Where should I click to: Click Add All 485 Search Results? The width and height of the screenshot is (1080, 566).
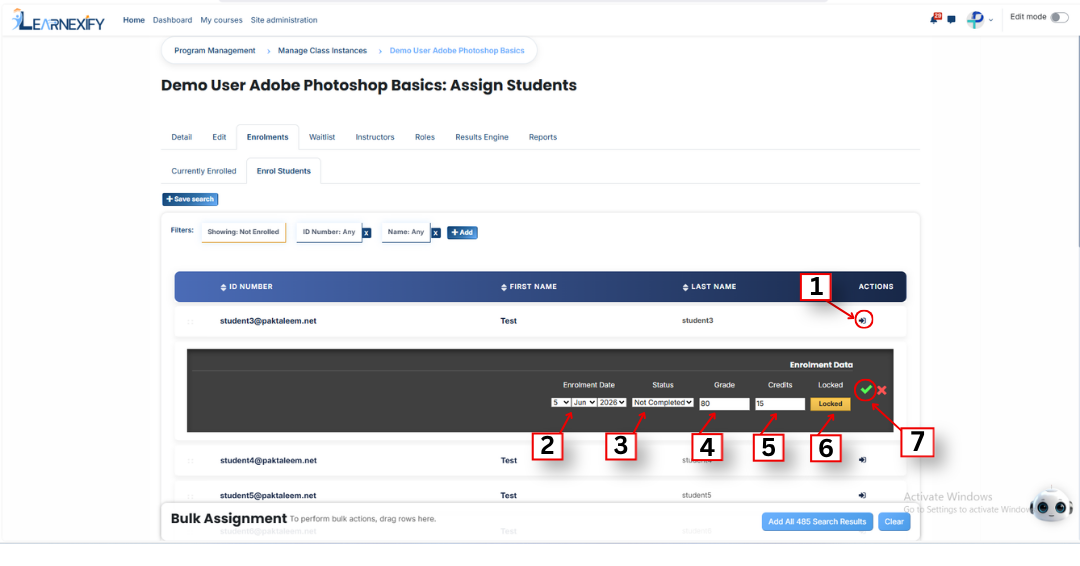click(817, 522)
